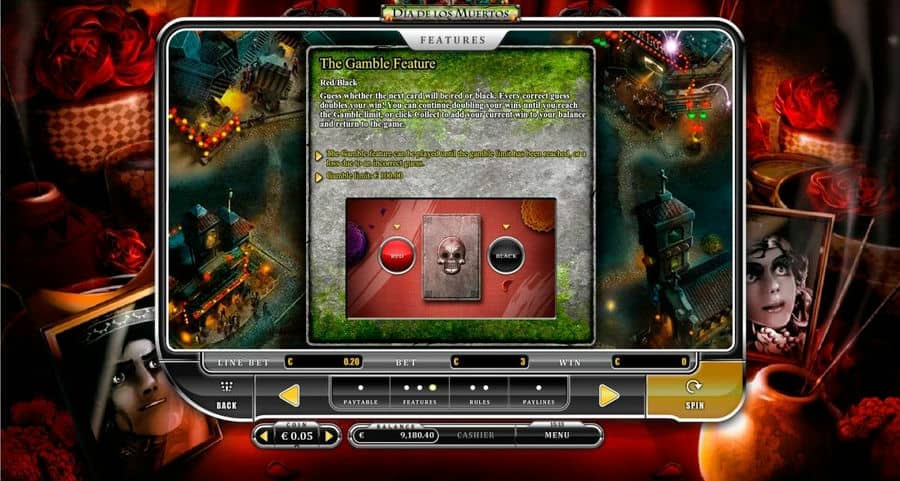The width and height of the screenshot is (900, 481).
Task: Click the € 0.05 coin value display
Action: [x=297, y=436]
